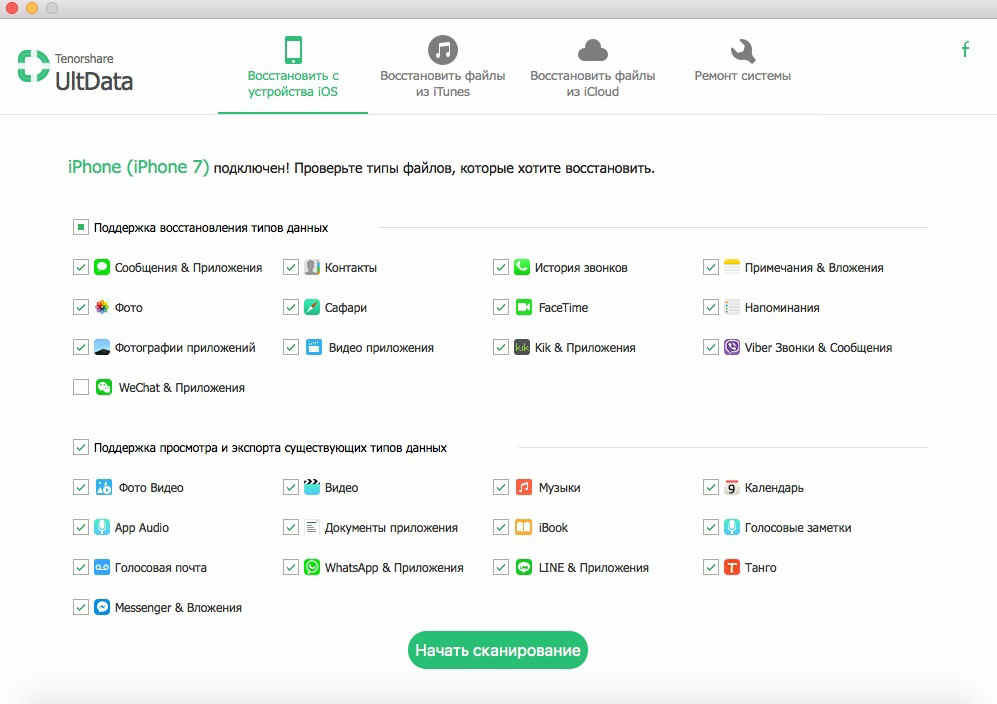Uncheck the Контакты checkbox
997x704 pixels.
coord(291,268)
